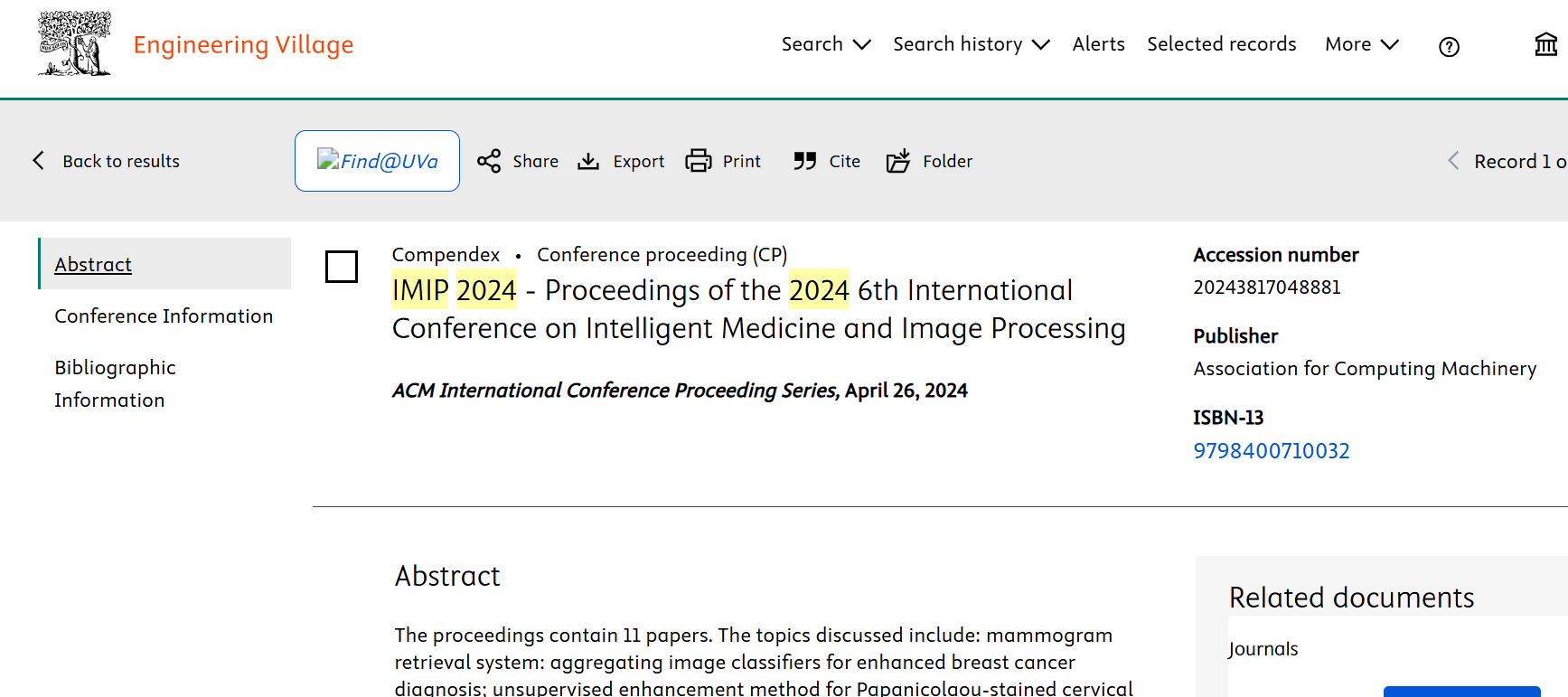Click the Journals label under Related documents

[1263, 648]
